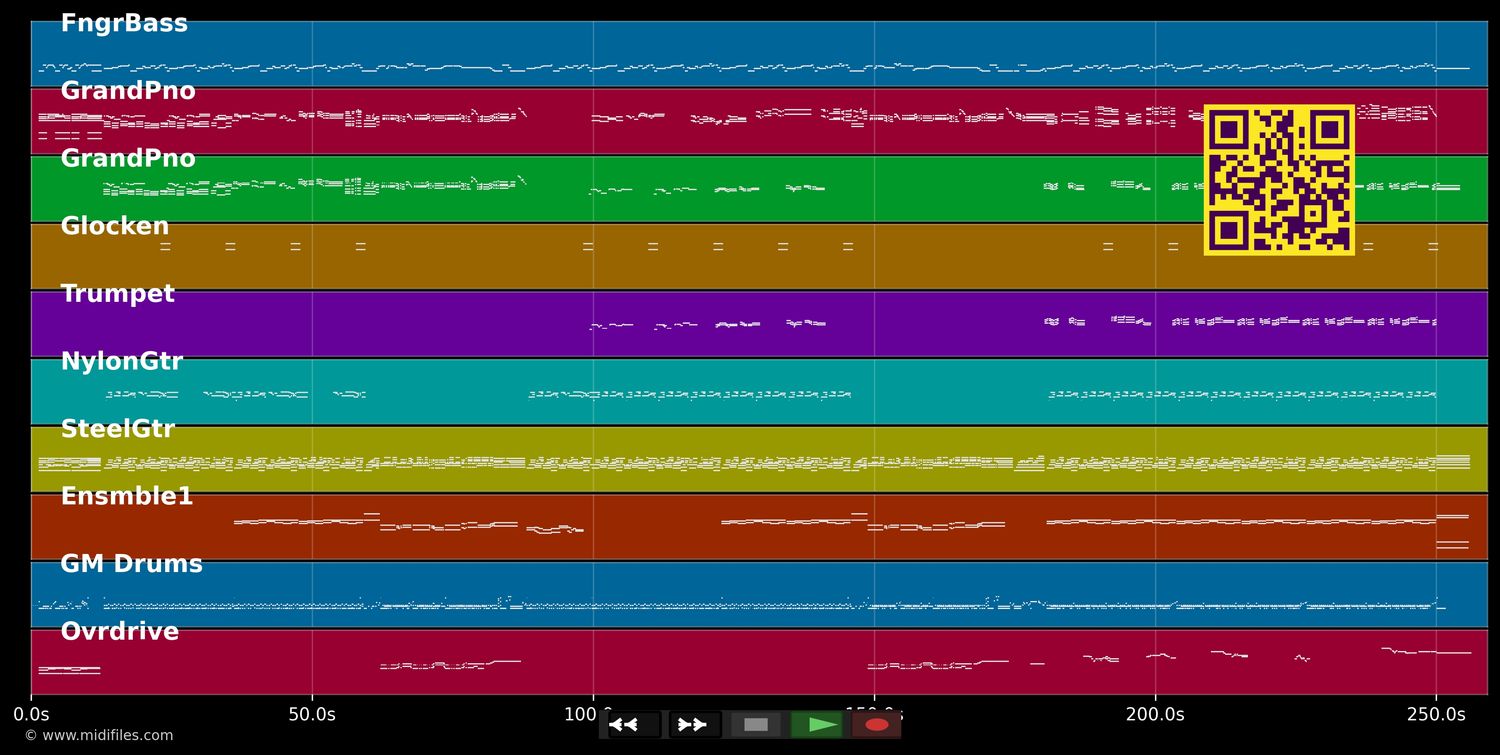Click the GrandPno label in green lane
Viewport: 1500px width, 755px height.
click(128, 159)
